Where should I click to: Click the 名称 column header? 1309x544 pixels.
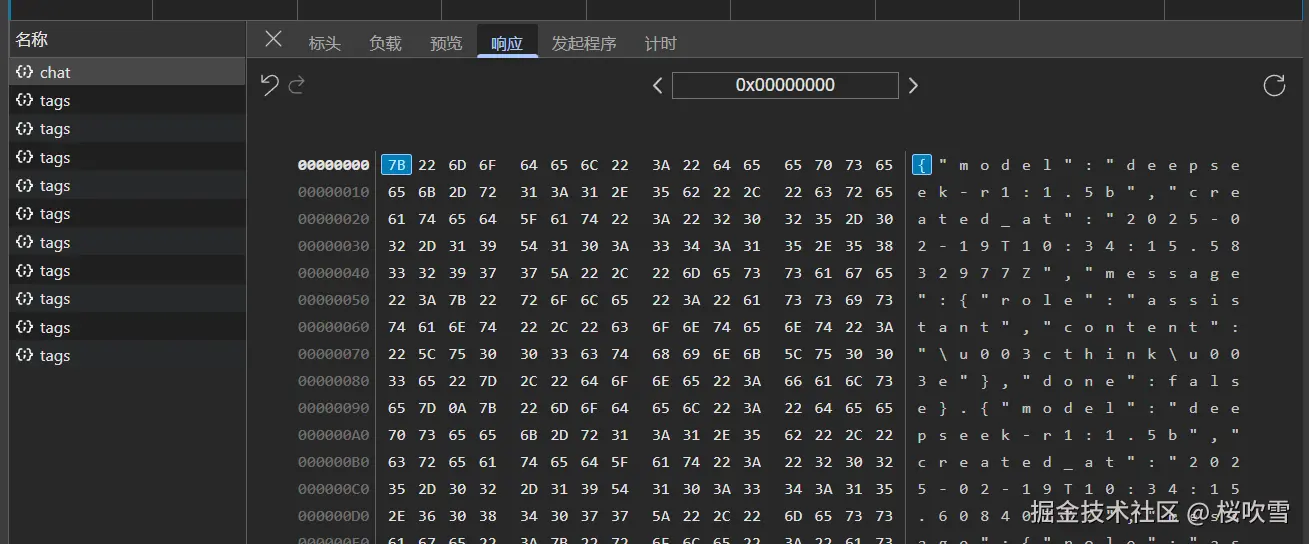coord(127,40)
